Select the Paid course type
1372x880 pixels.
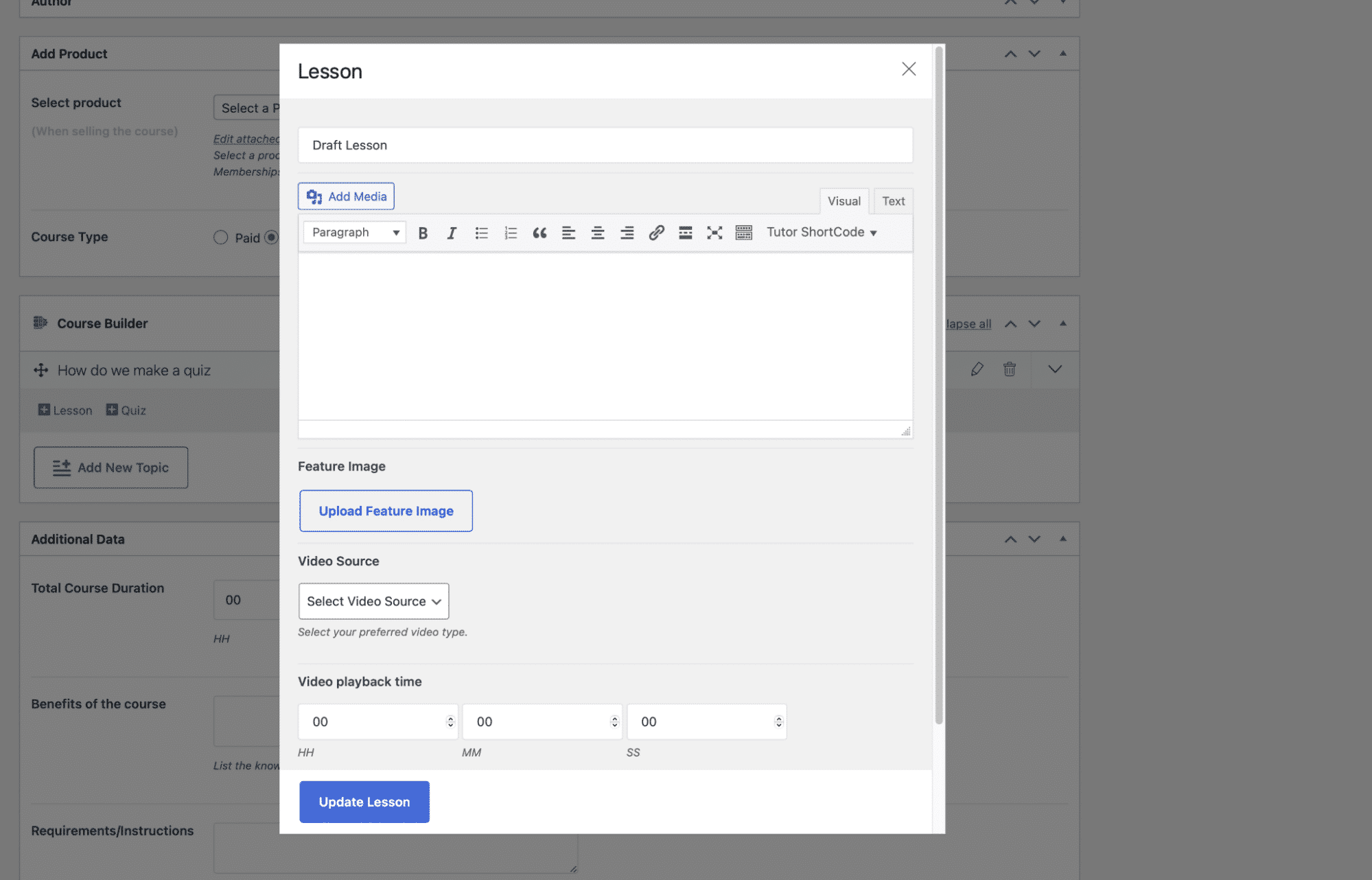pyautogui.click(x=221, y=237)
